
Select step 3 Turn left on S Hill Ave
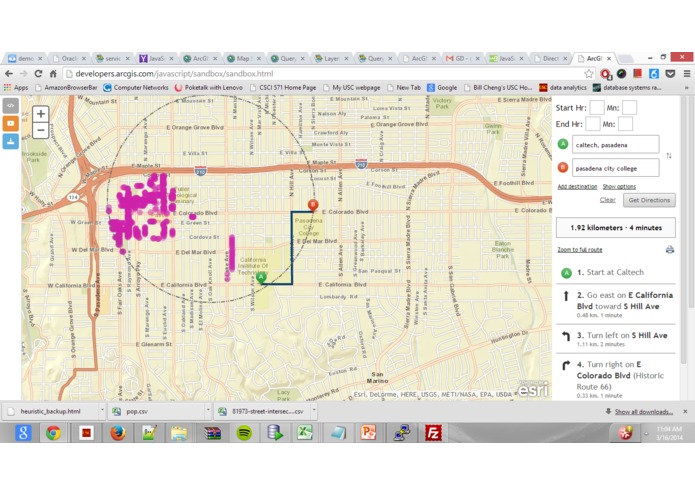pyautogui.click(x=616, y=339)
